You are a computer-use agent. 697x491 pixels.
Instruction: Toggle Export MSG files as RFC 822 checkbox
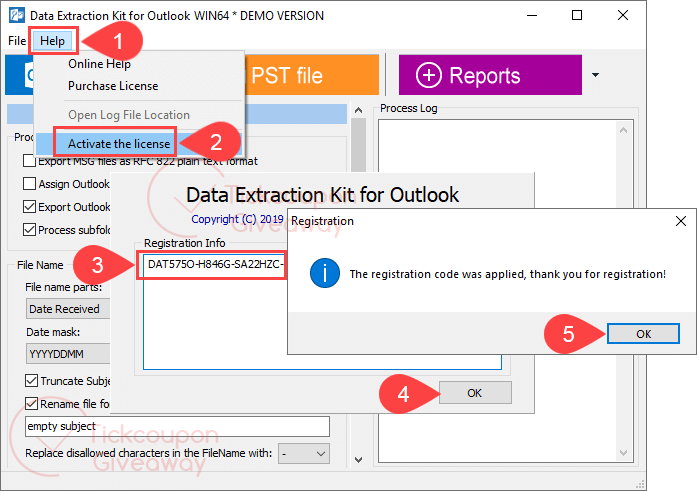(x=29, y=160)
